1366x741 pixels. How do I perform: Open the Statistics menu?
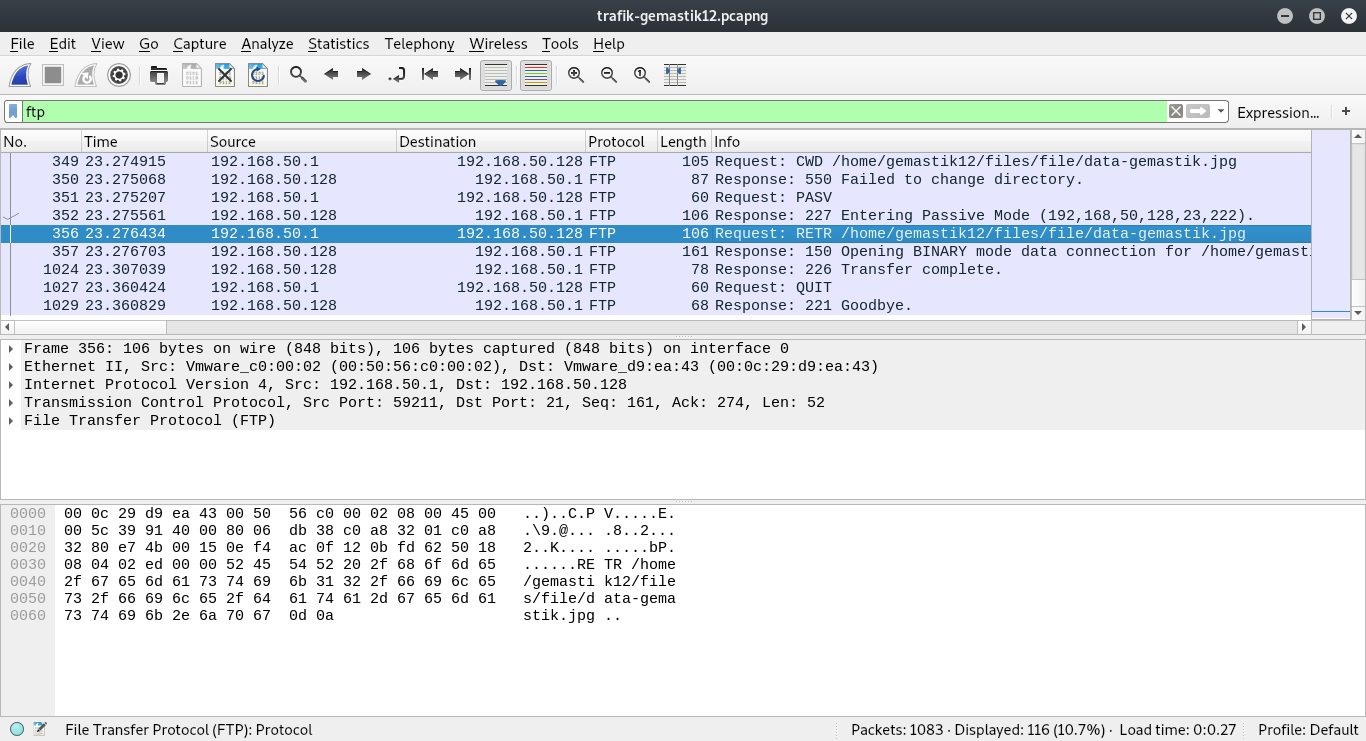point(338,44)
